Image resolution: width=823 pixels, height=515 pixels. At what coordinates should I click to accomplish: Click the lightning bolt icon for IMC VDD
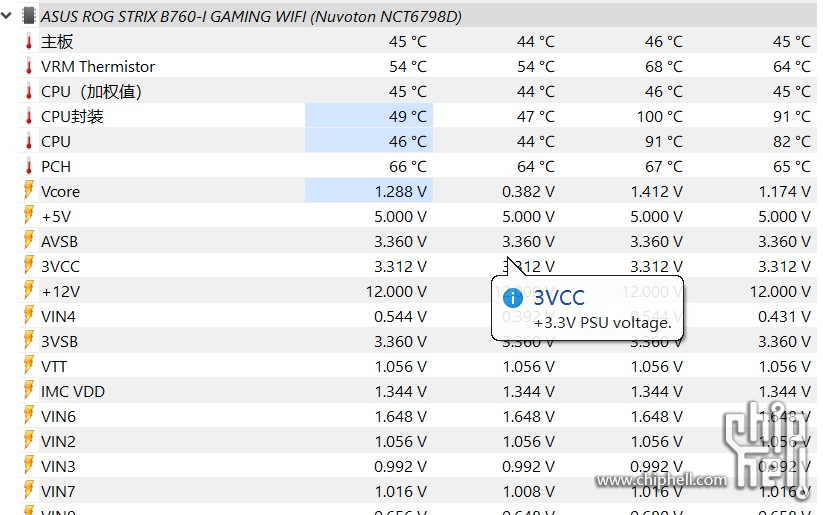[x=29, y=391]
